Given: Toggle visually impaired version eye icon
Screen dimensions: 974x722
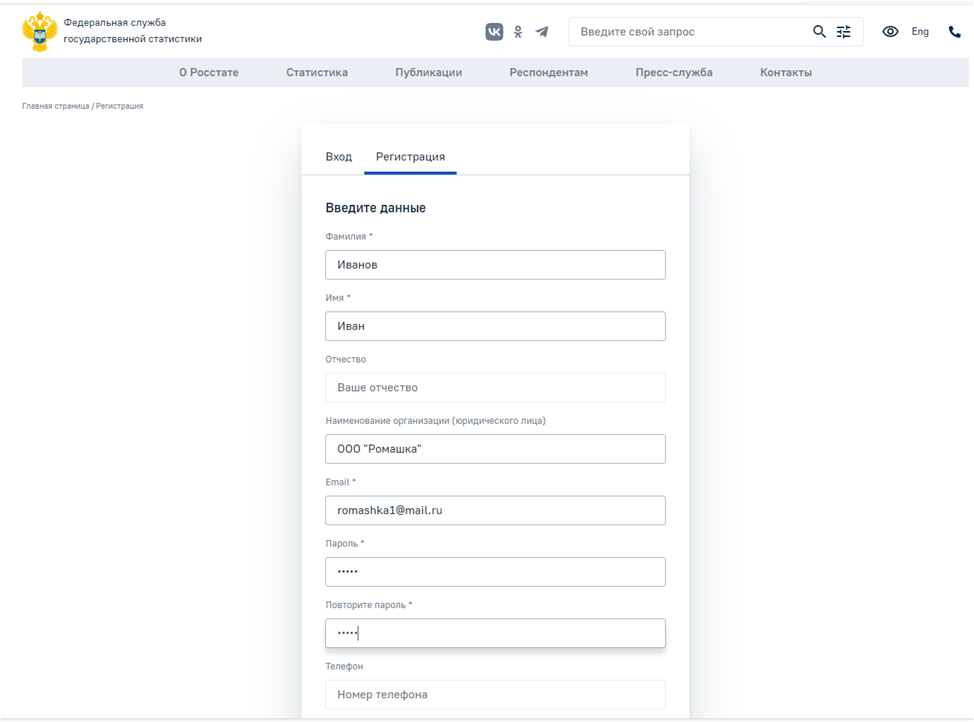Looking at the screenshot, I should pos(890,32).
